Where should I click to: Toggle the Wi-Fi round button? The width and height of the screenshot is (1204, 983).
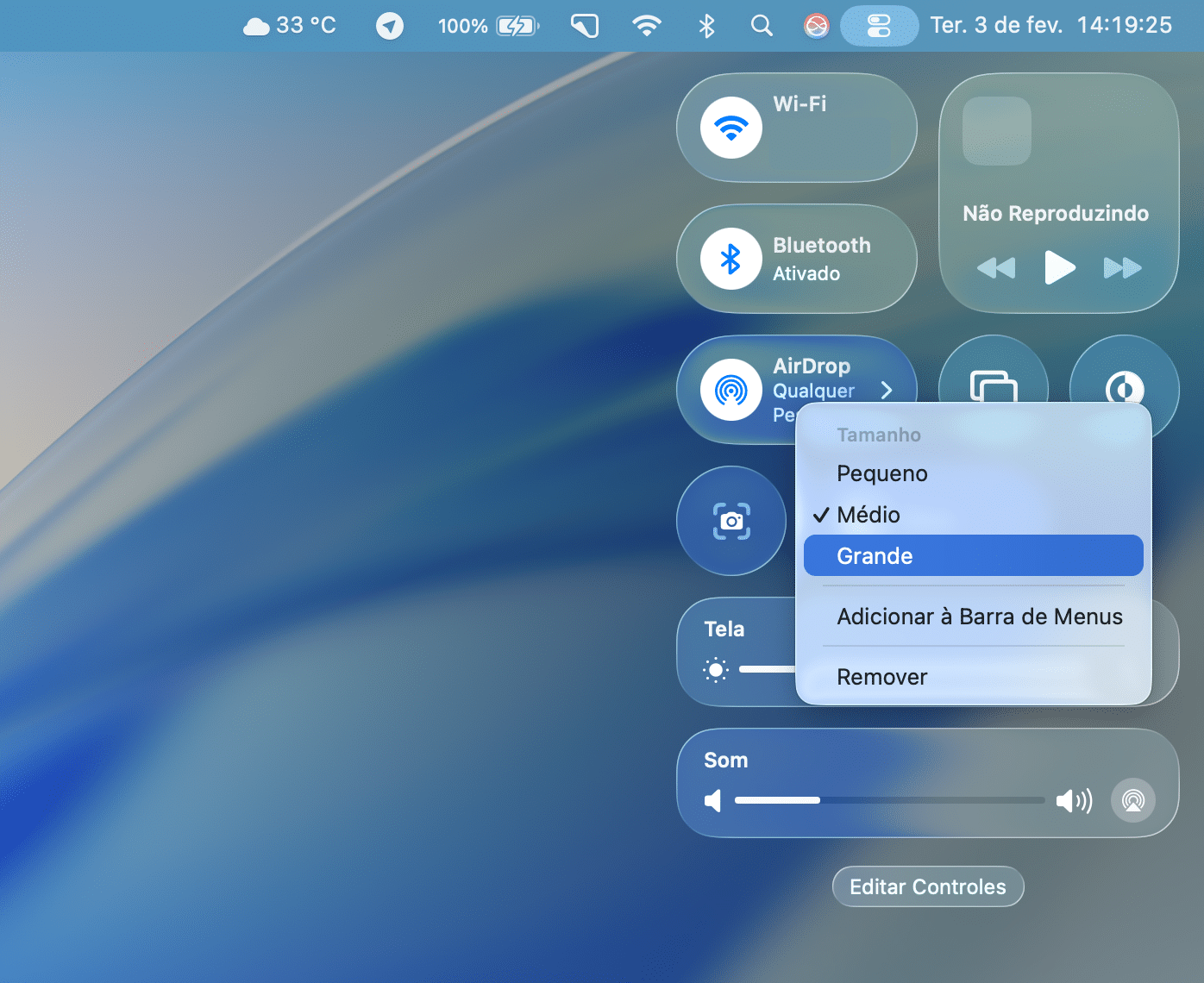(731, 128)
